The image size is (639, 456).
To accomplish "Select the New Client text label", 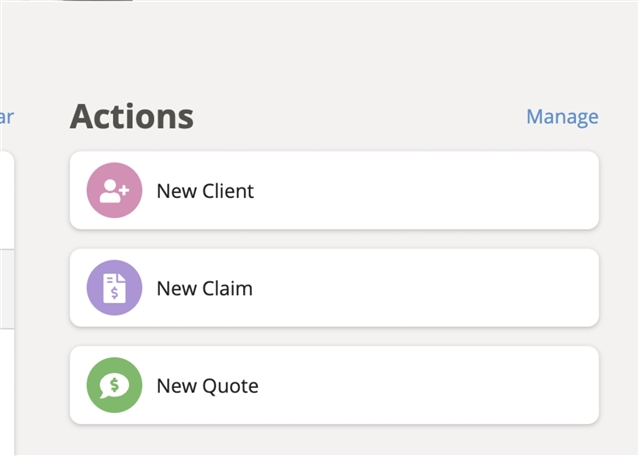I will [205, 191].
